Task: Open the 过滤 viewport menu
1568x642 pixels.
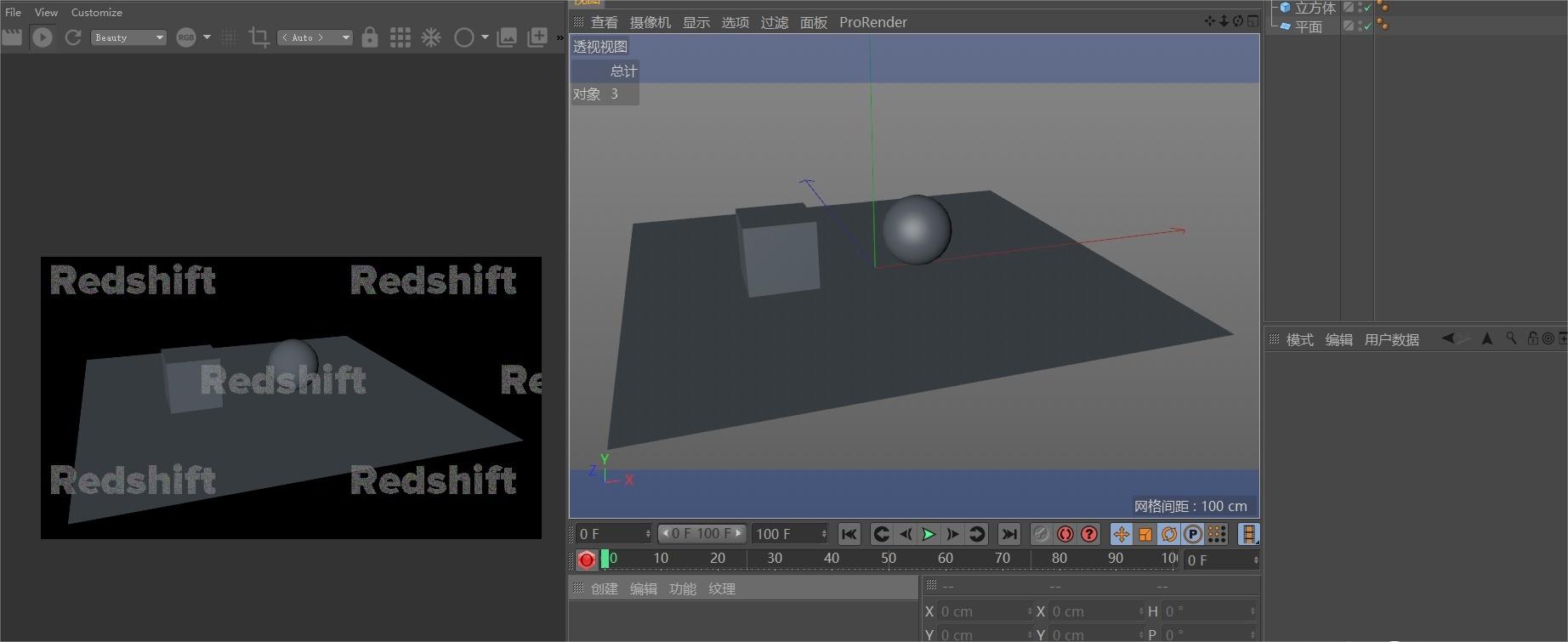Action: tap(775, 22)
